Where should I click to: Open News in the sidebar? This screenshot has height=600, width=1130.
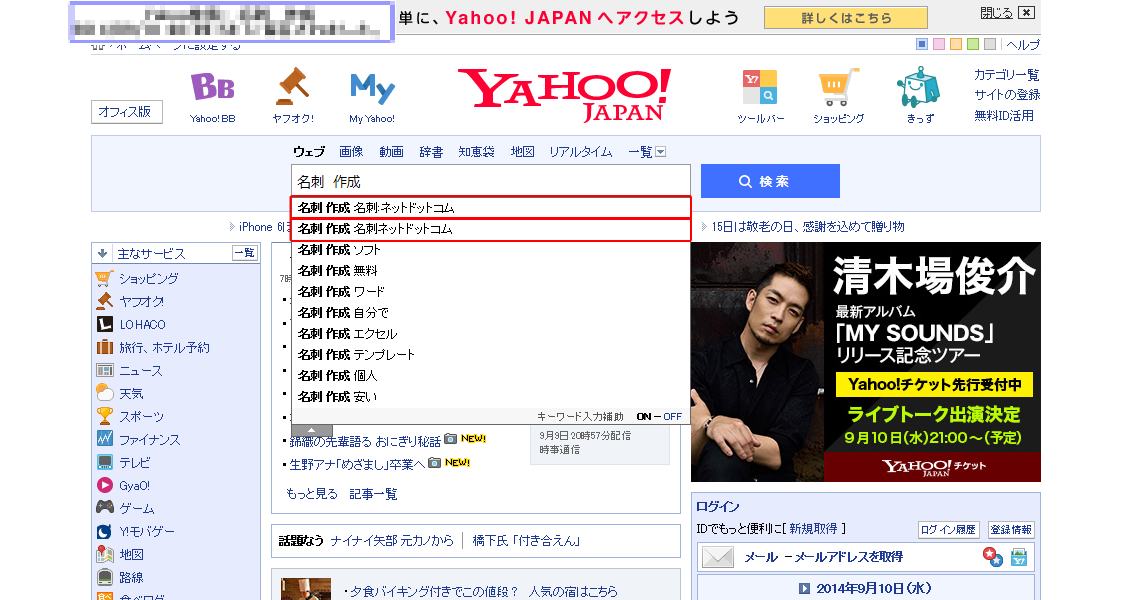[141, 370]
